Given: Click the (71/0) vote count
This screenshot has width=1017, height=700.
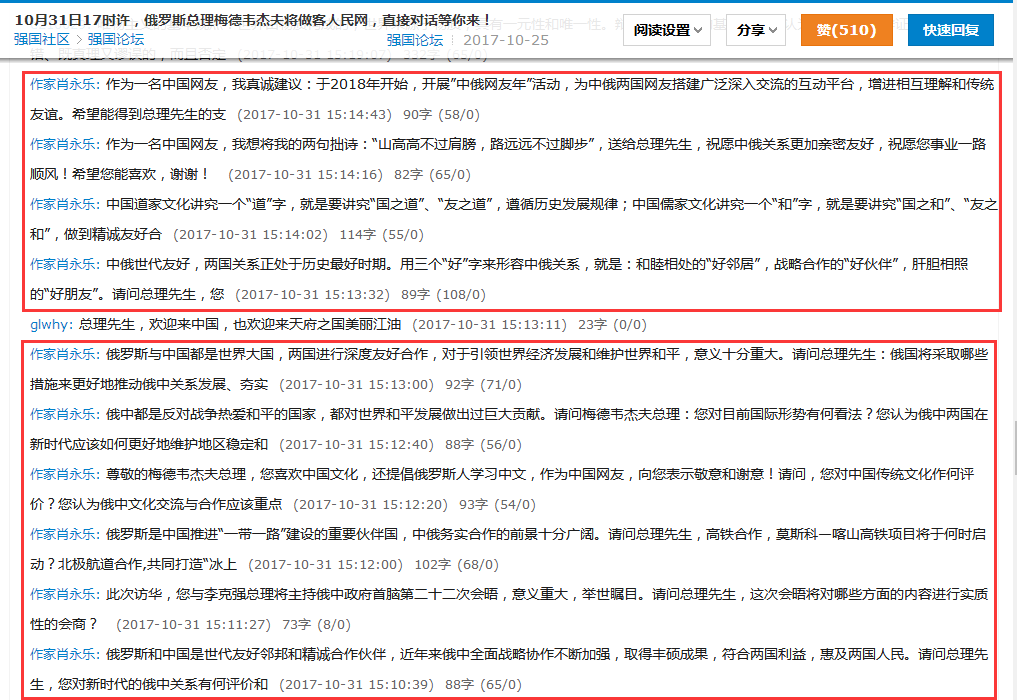Looking at the screenshot, I should [501, 385].
